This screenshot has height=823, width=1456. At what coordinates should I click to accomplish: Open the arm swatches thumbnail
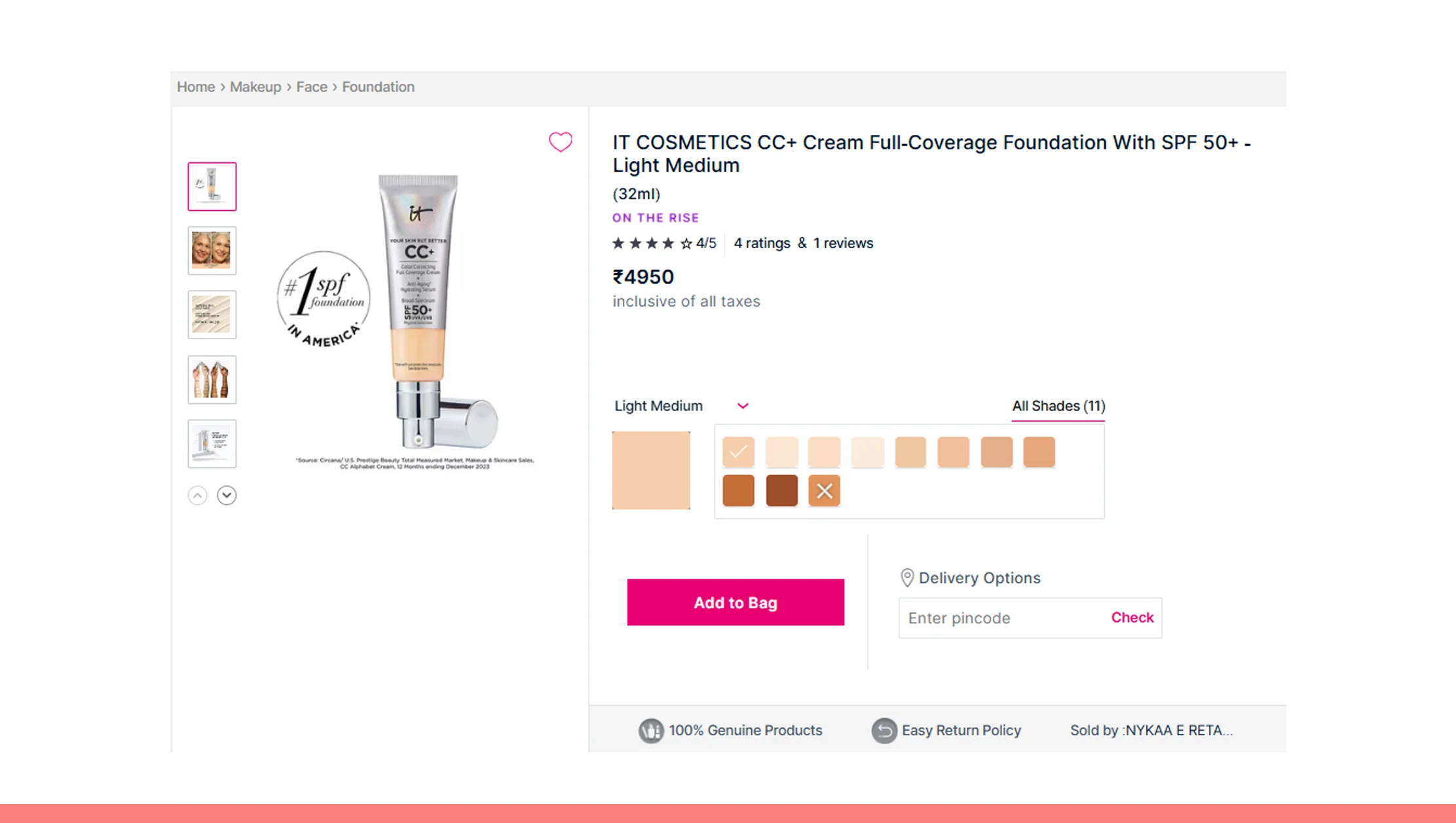[x=212, y=380]
